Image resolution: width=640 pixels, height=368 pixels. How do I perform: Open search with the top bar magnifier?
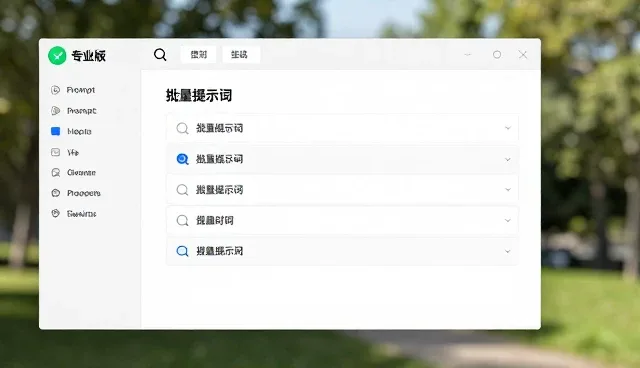click(160, 54)
